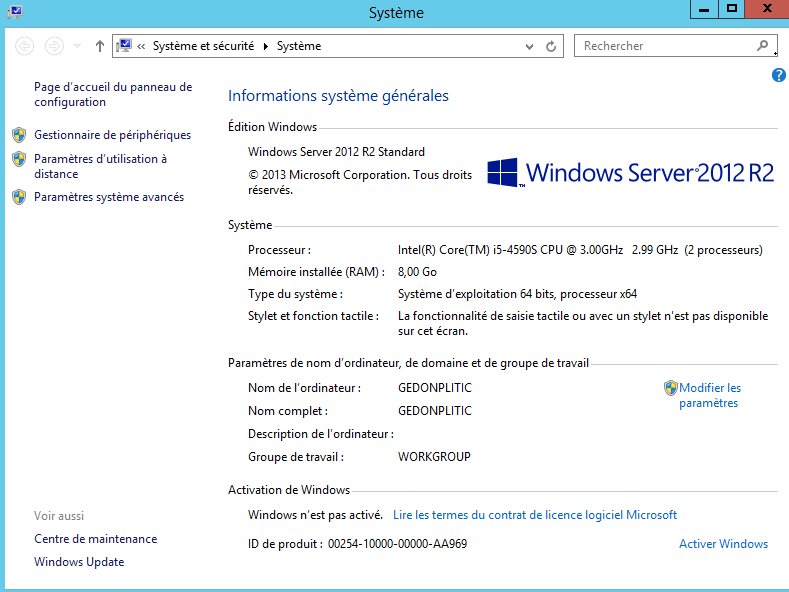Click product ID 00254-10000-00000-AA969
This screenshot has height=592, width=789.
[398, 544]
